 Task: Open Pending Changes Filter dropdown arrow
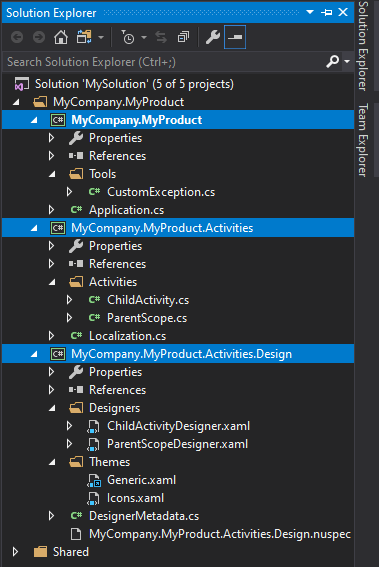[x=144, y=37]
